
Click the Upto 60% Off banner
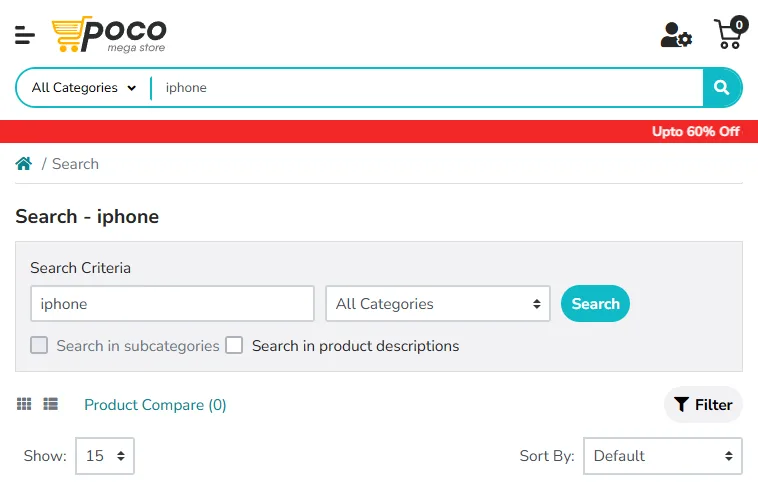(x=696, y=131)
